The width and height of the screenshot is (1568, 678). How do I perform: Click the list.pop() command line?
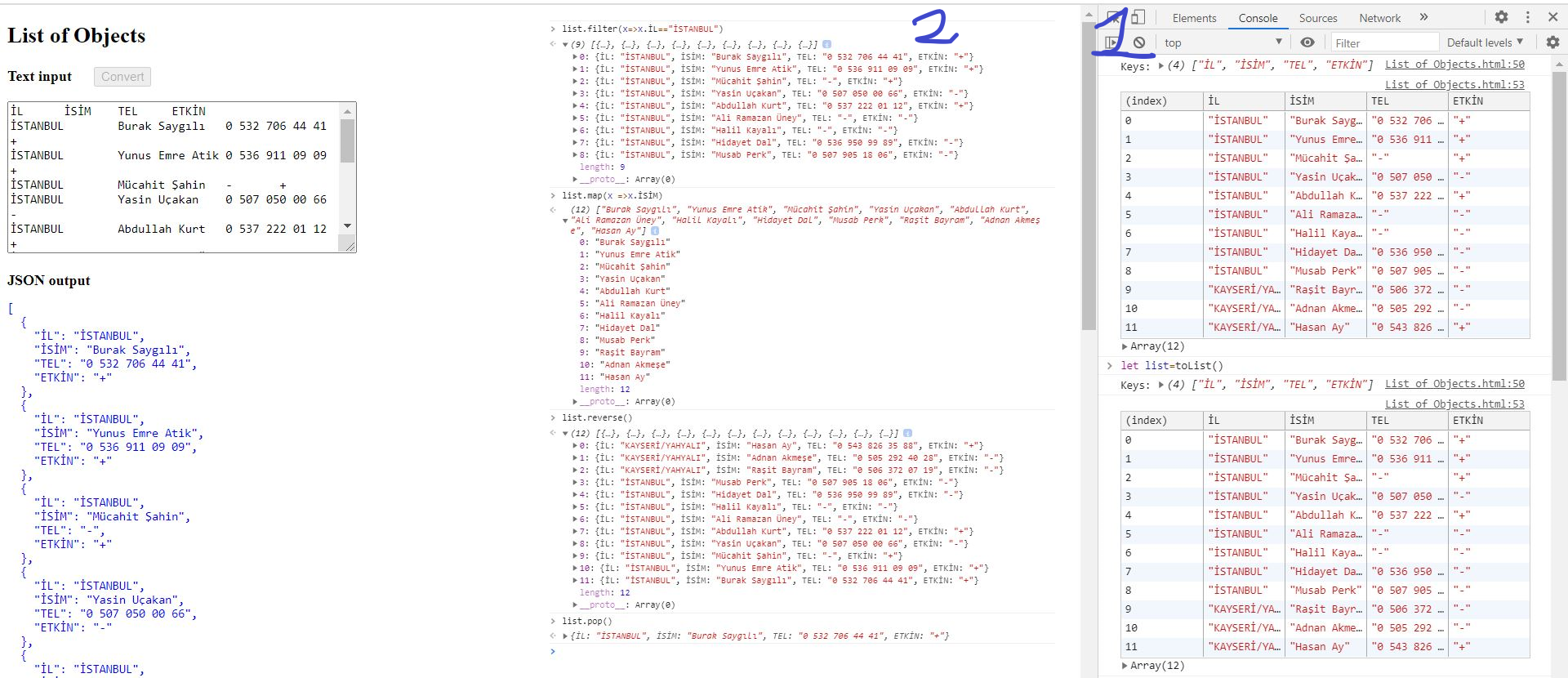coord(586,622)
